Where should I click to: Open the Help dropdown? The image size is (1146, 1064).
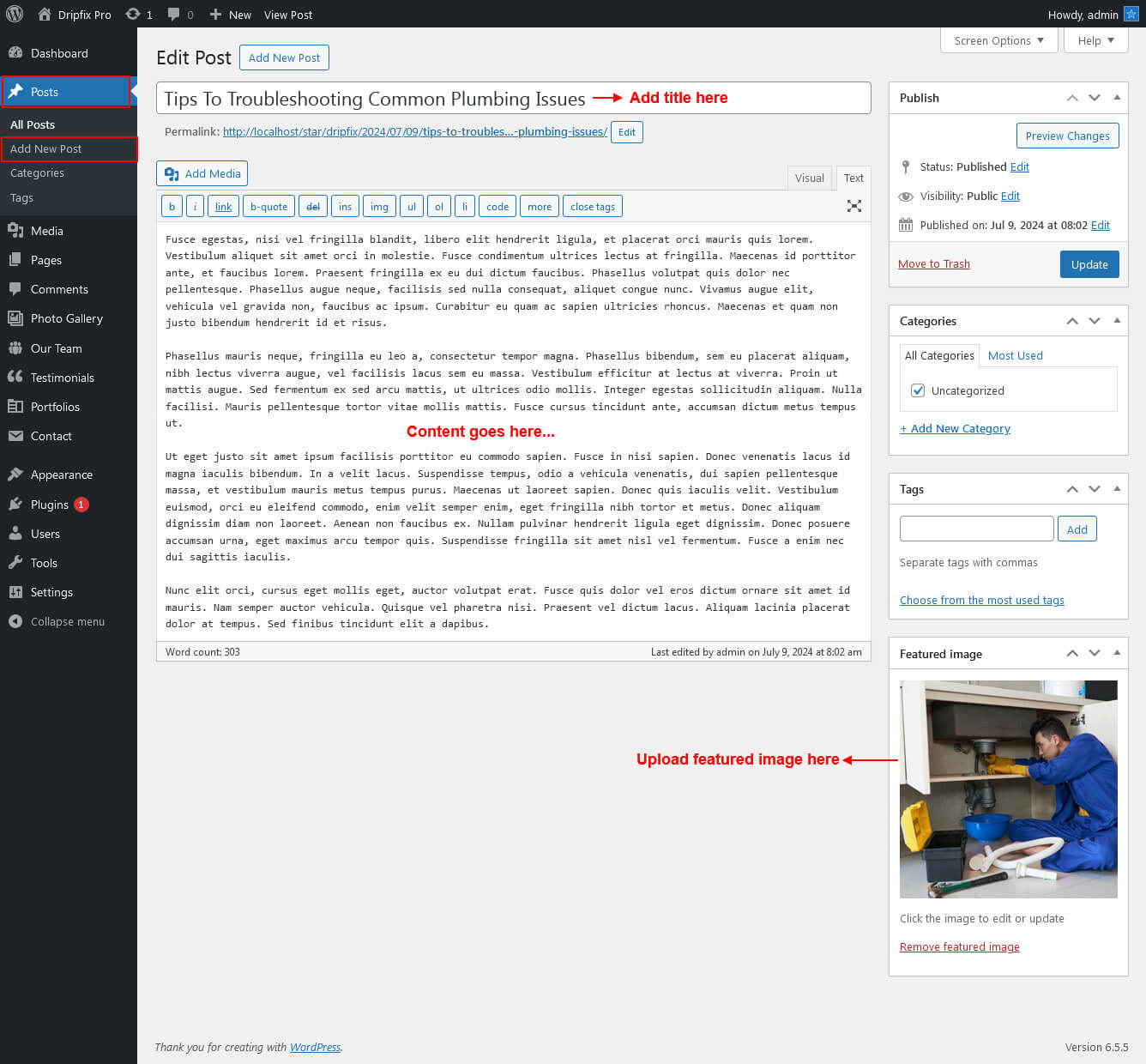click(1096, 40)
